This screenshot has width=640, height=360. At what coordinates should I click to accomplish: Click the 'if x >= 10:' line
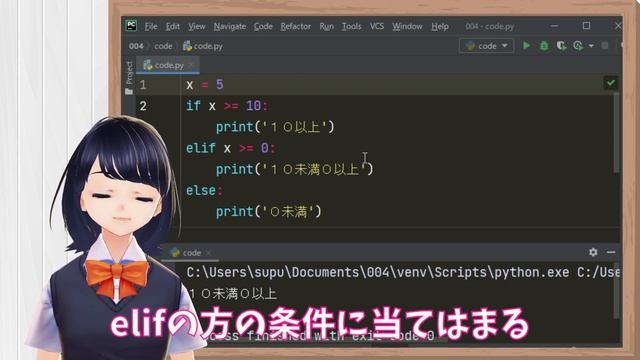pos(227,106)
